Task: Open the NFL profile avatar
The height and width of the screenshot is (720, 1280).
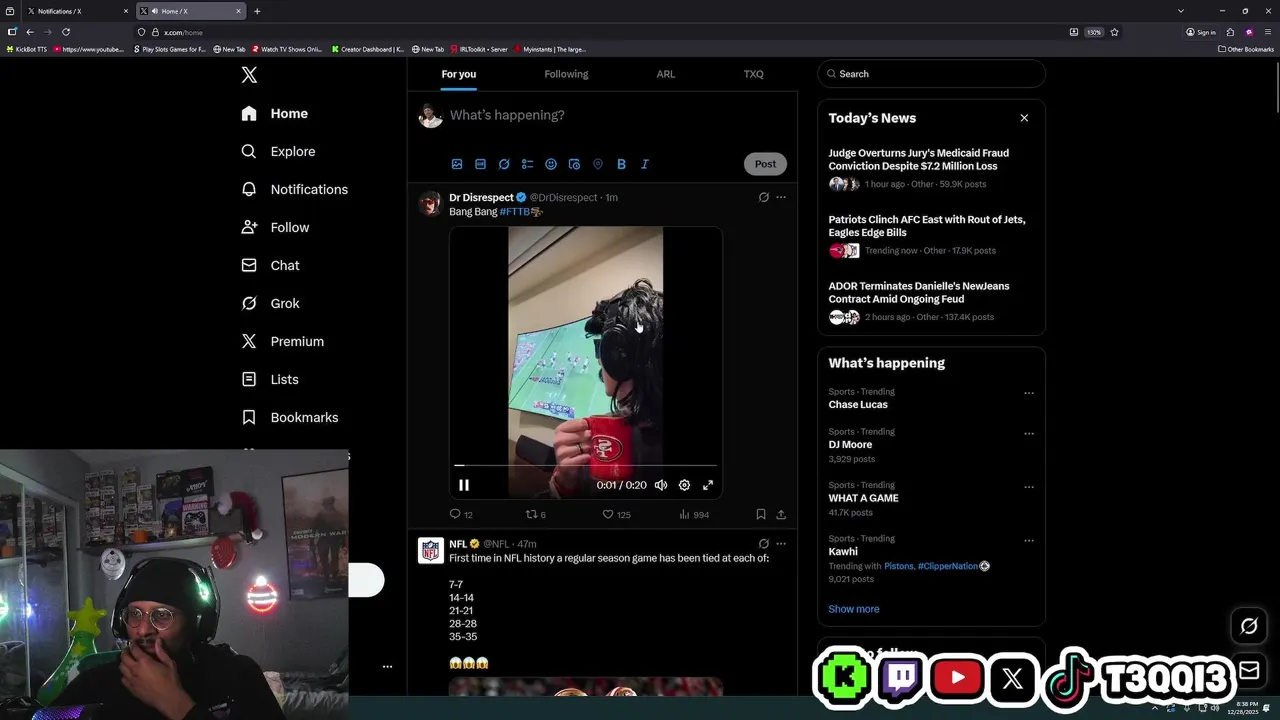Action: (431, 550)
